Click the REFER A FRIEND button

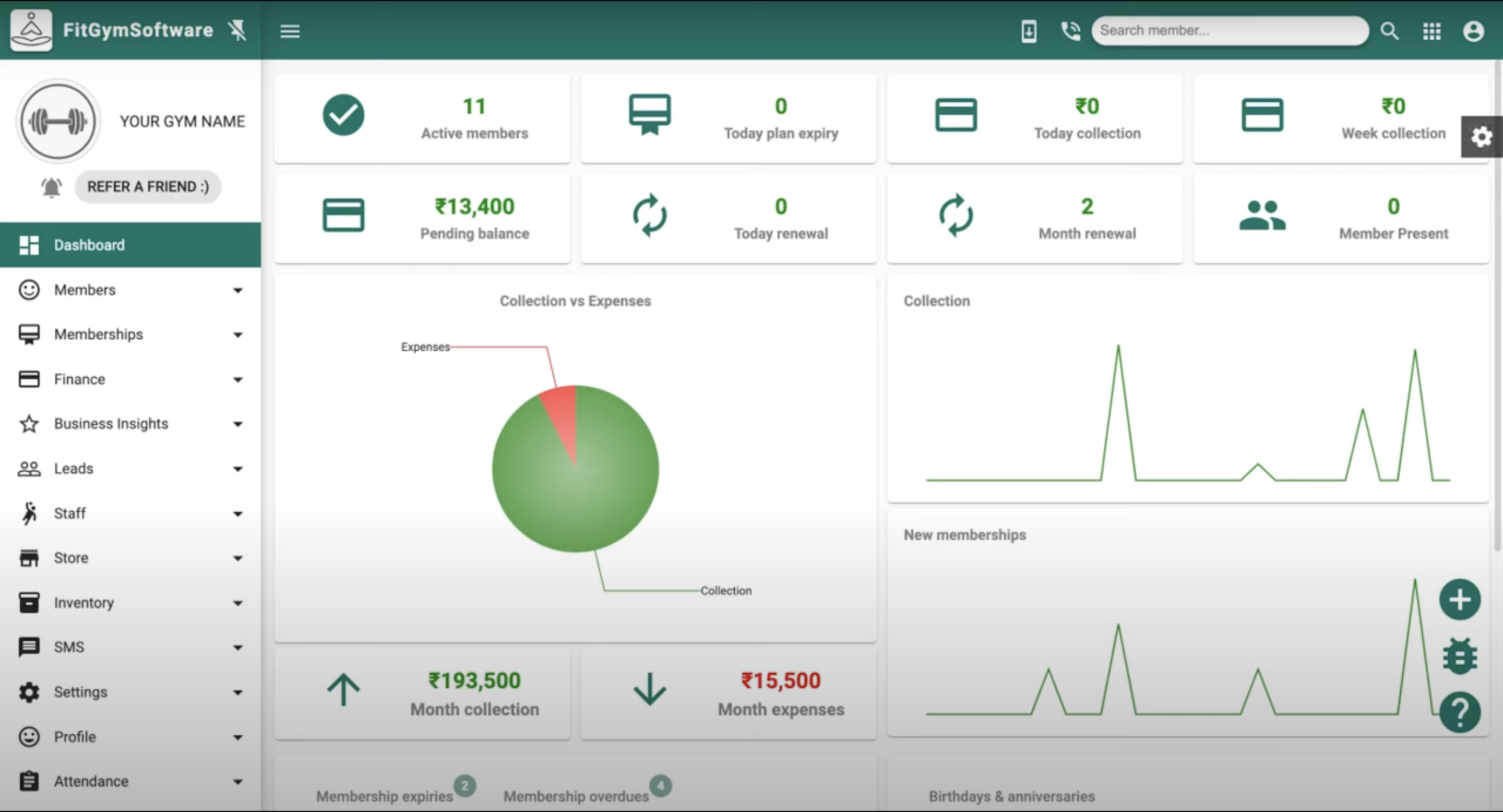148,187
